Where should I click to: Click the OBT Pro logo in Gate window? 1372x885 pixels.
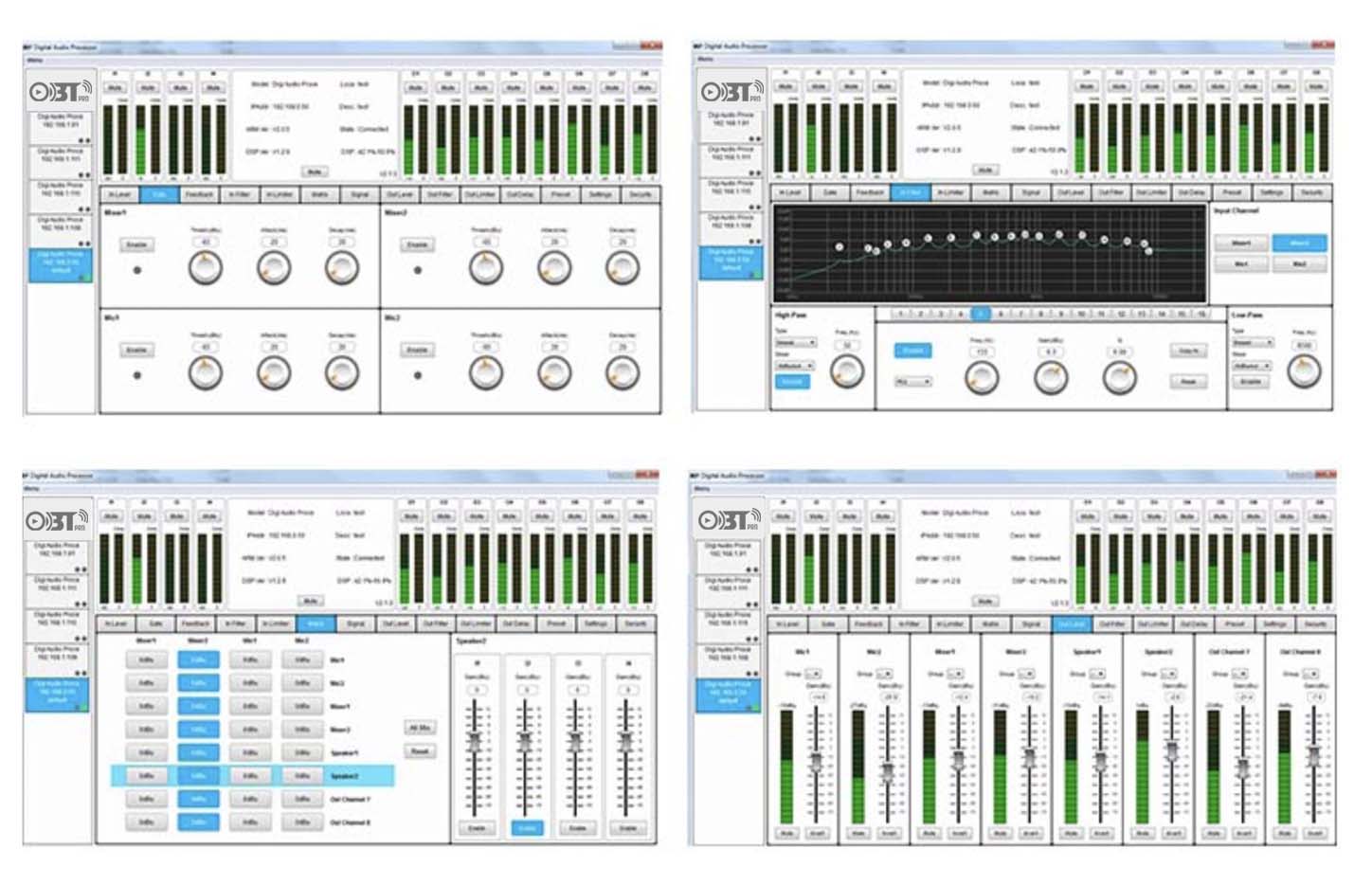click(x=59, y=92)
